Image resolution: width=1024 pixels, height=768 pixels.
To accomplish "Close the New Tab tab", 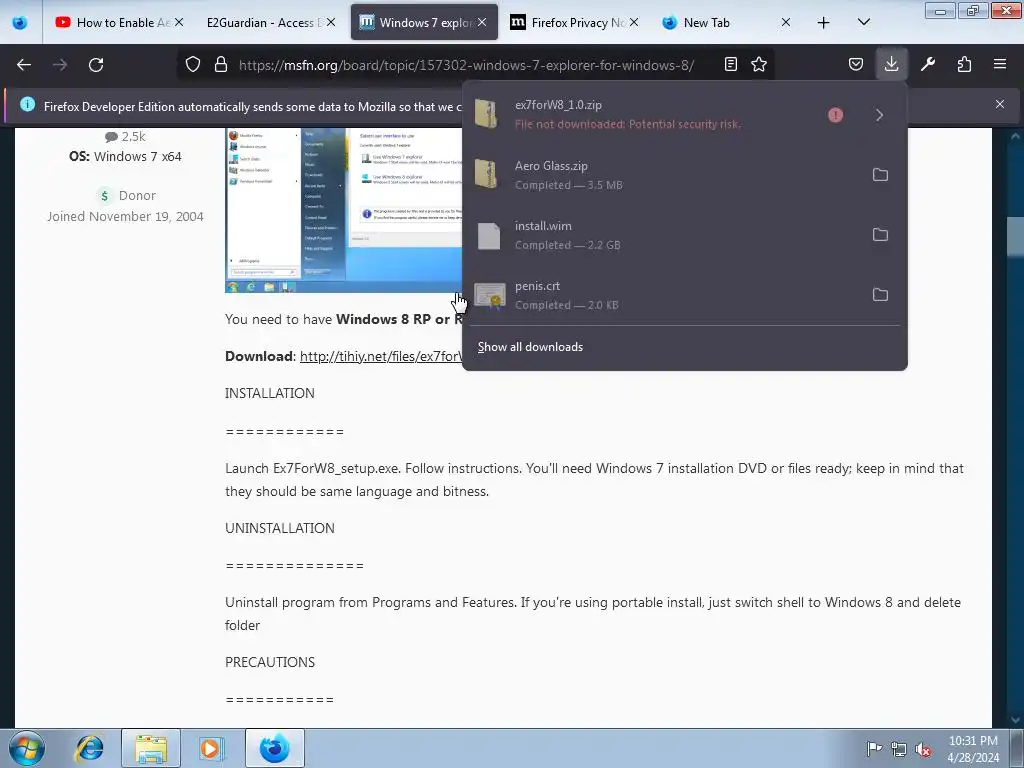I will [x=786, y=22].
